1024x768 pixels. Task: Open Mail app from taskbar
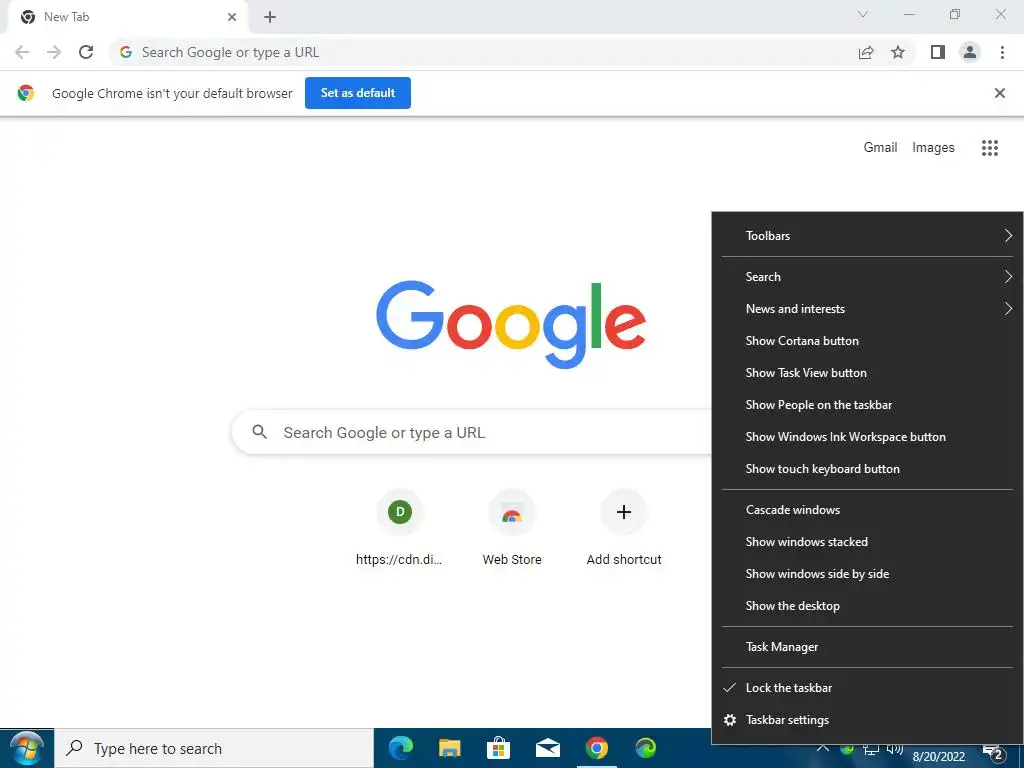pyautogui.click(x=547, y=748)
